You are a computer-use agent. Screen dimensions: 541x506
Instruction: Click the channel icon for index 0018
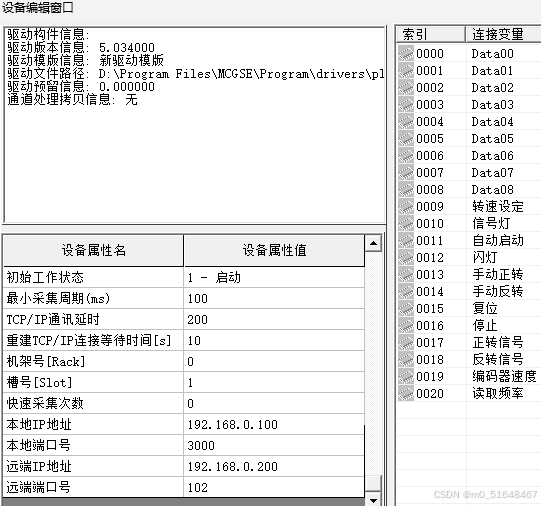coord(405,359)
